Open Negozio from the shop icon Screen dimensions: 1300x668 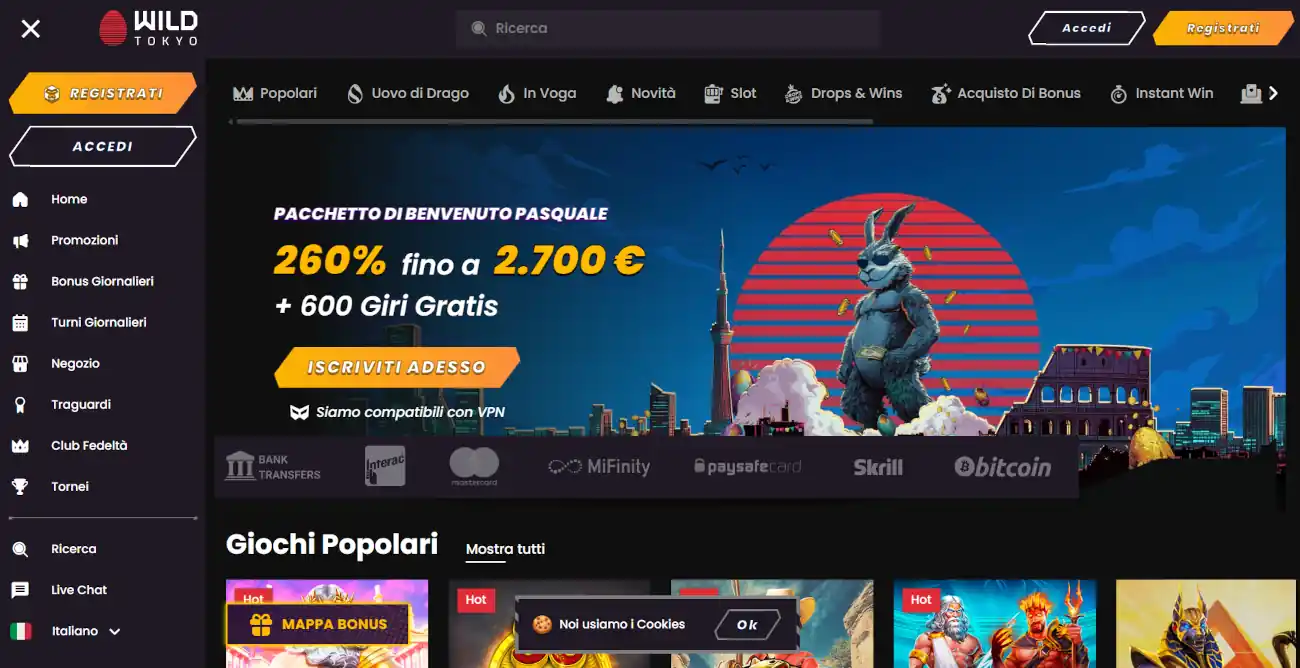pyautogui.click(x=20, y=363)
